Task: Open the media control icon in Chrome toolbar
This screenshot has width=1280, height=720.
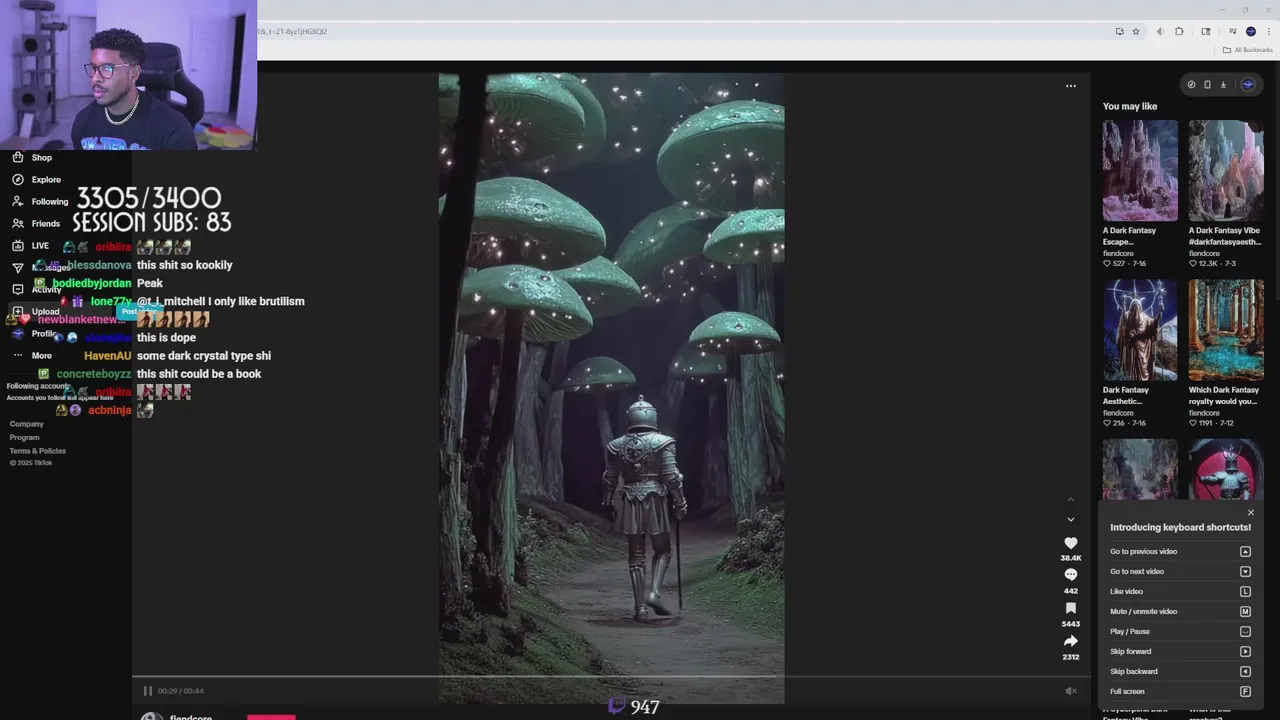Action: (1233, 31)
